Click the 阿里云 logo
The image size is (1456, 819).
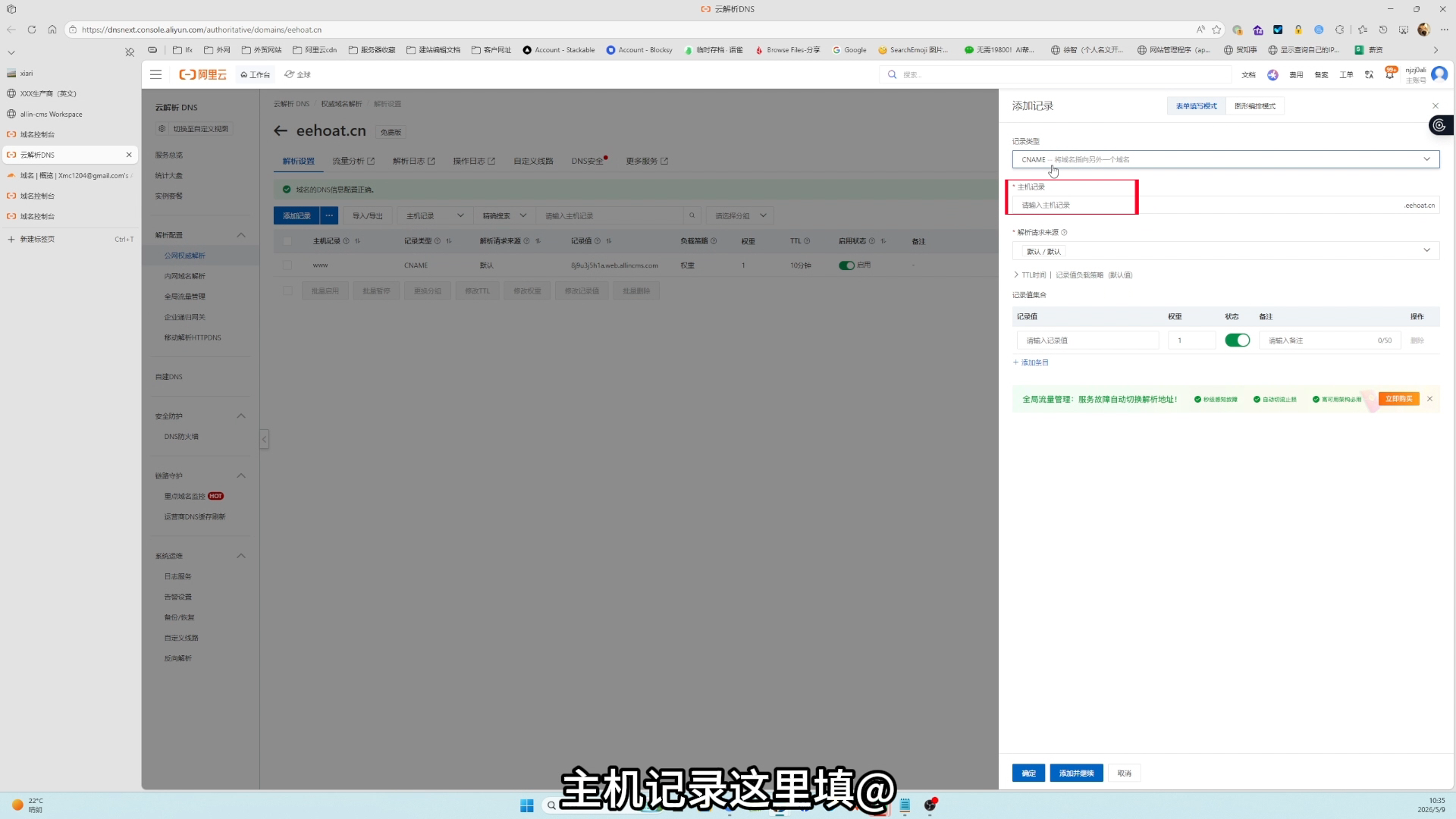(x=202, y=74)
